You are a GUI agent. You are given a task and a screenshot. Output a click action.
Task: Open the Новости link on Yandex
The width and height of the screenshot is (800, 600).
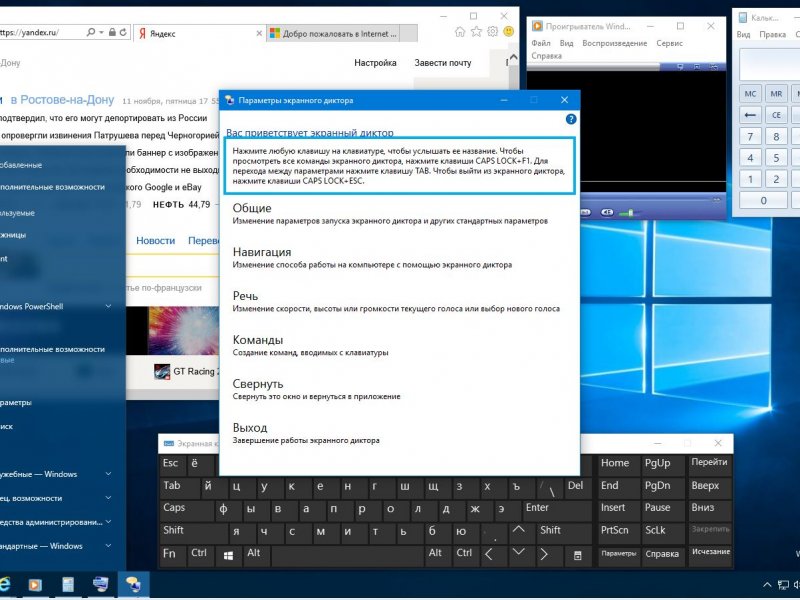point(156,240)
